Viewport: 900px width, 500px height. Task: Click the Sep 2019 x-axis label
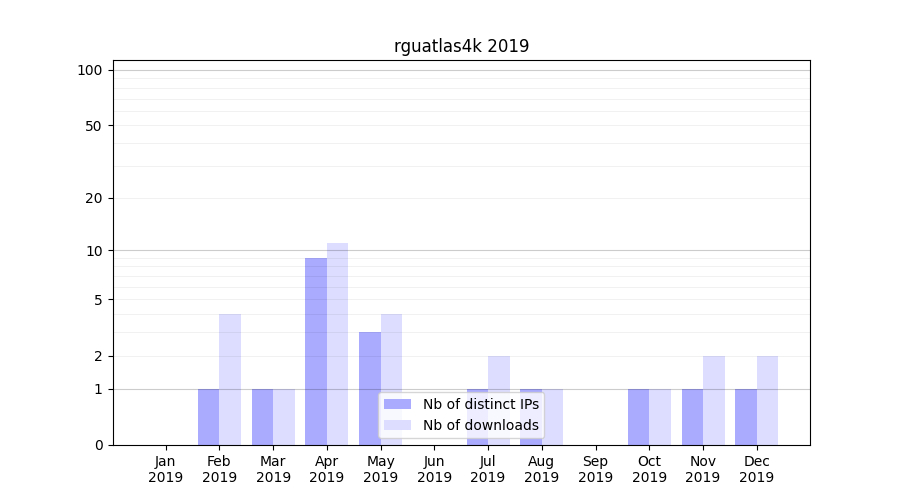pos(595,469)
